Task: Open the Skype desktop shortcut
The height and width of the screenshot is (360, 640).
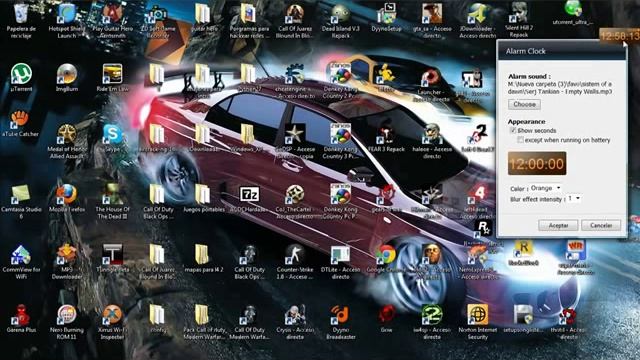Action: pyautogui.click(x=112, y=134)
